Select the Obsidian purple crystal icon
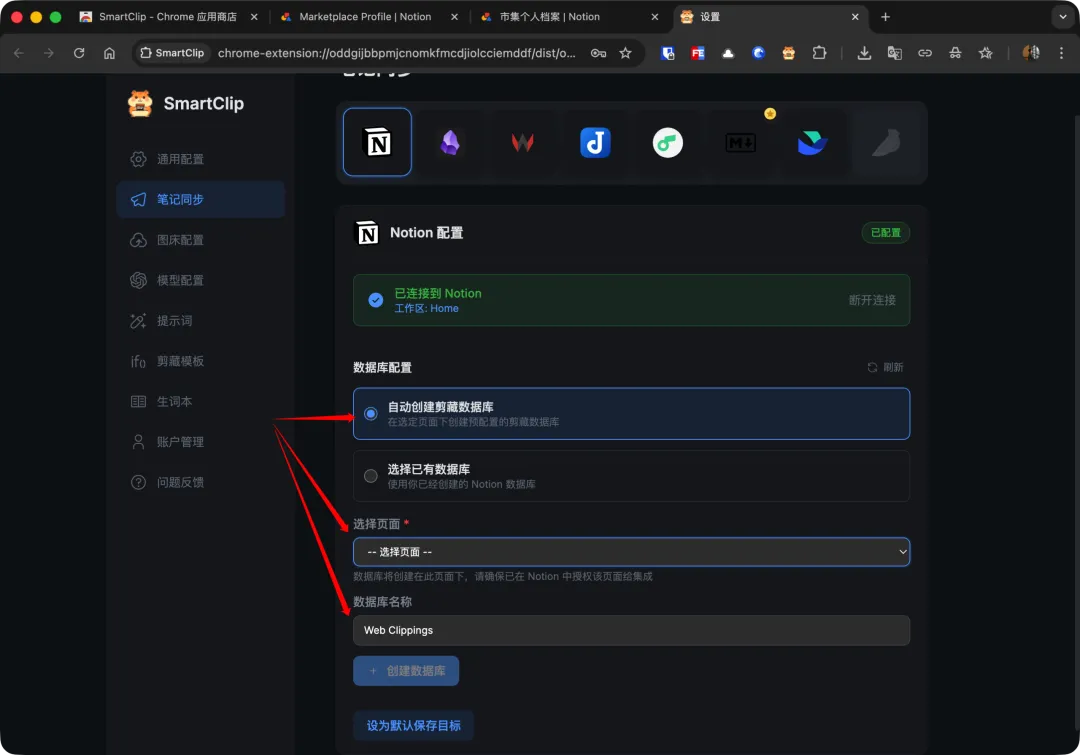The image size is (1080, 755). 450,143
